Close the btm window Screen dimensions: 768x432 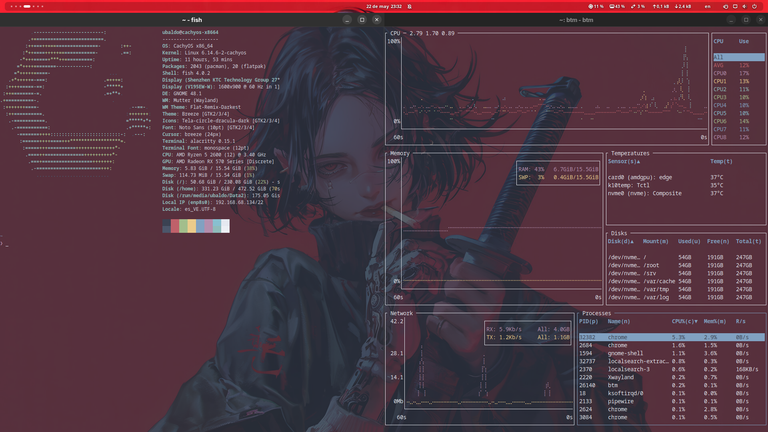pos(761,20)
